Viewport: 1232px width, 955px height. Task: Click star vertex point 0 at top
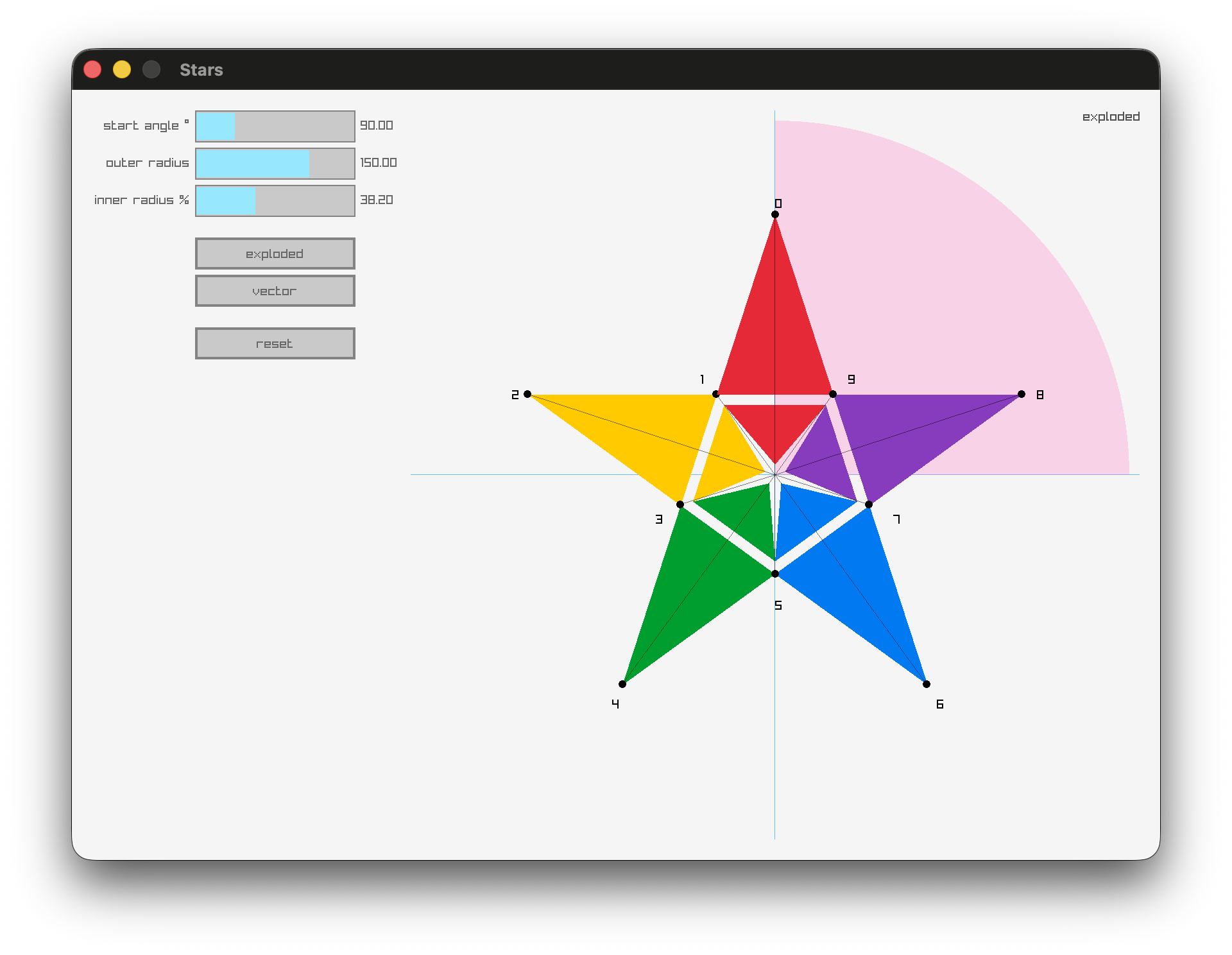click(x=775, y=214)
